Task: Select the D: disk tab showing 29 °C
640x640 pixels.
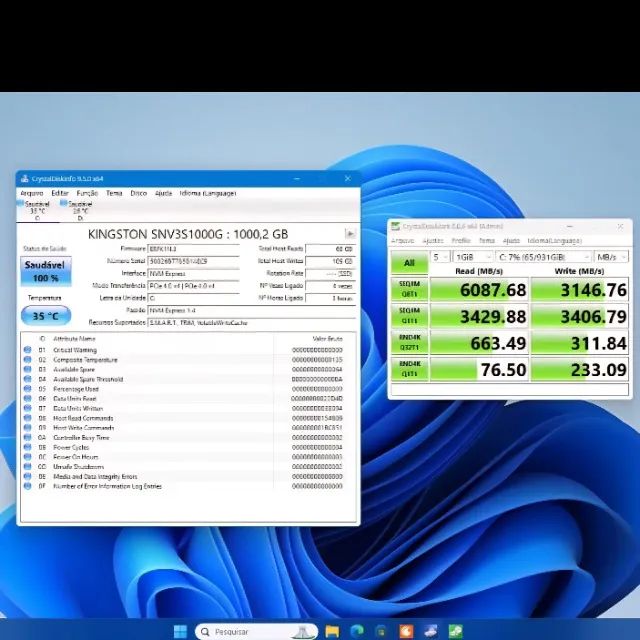Action: tap(80, 211)
